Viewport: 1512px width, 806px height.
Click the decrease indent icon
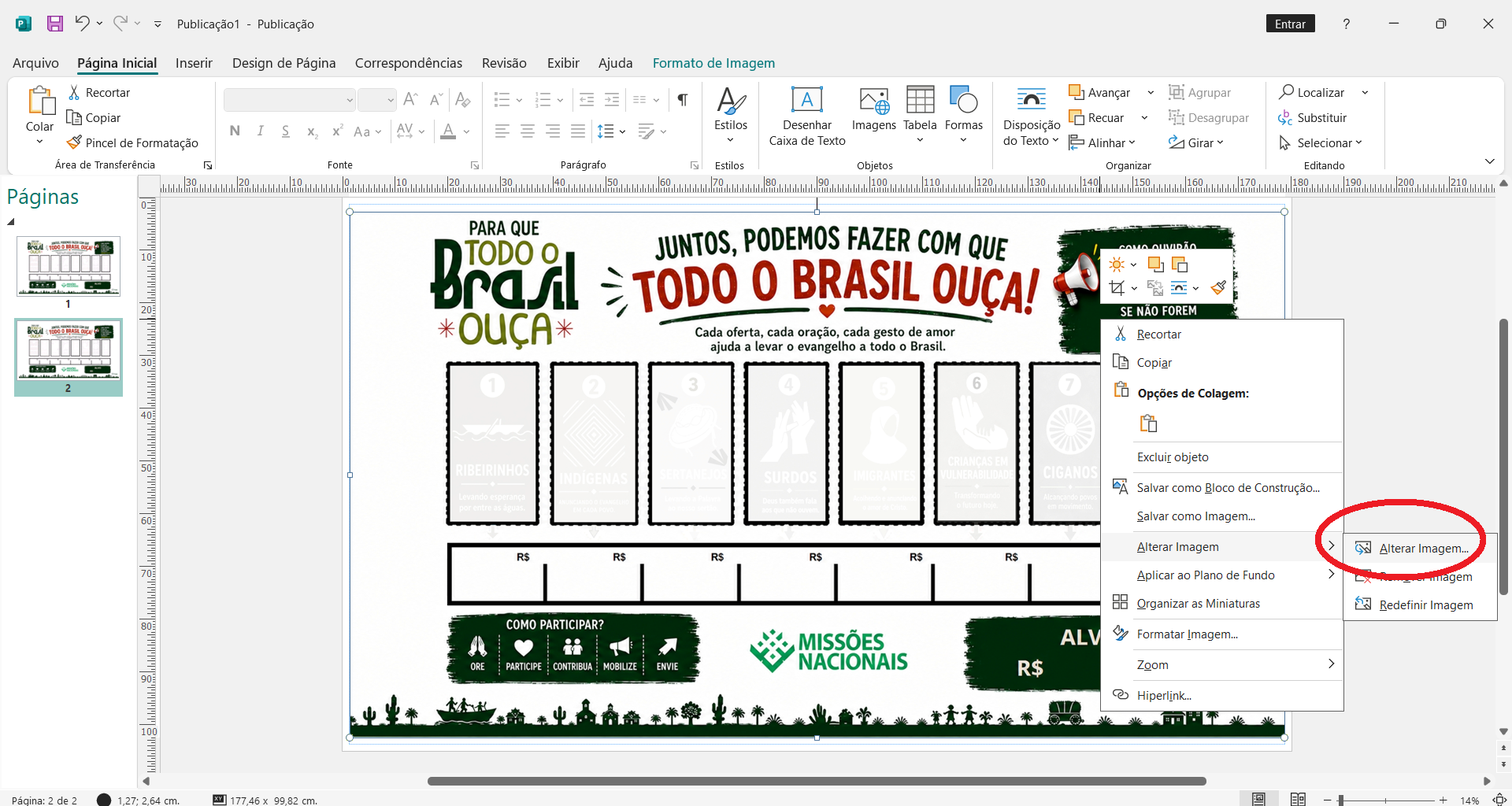point(587,100)
